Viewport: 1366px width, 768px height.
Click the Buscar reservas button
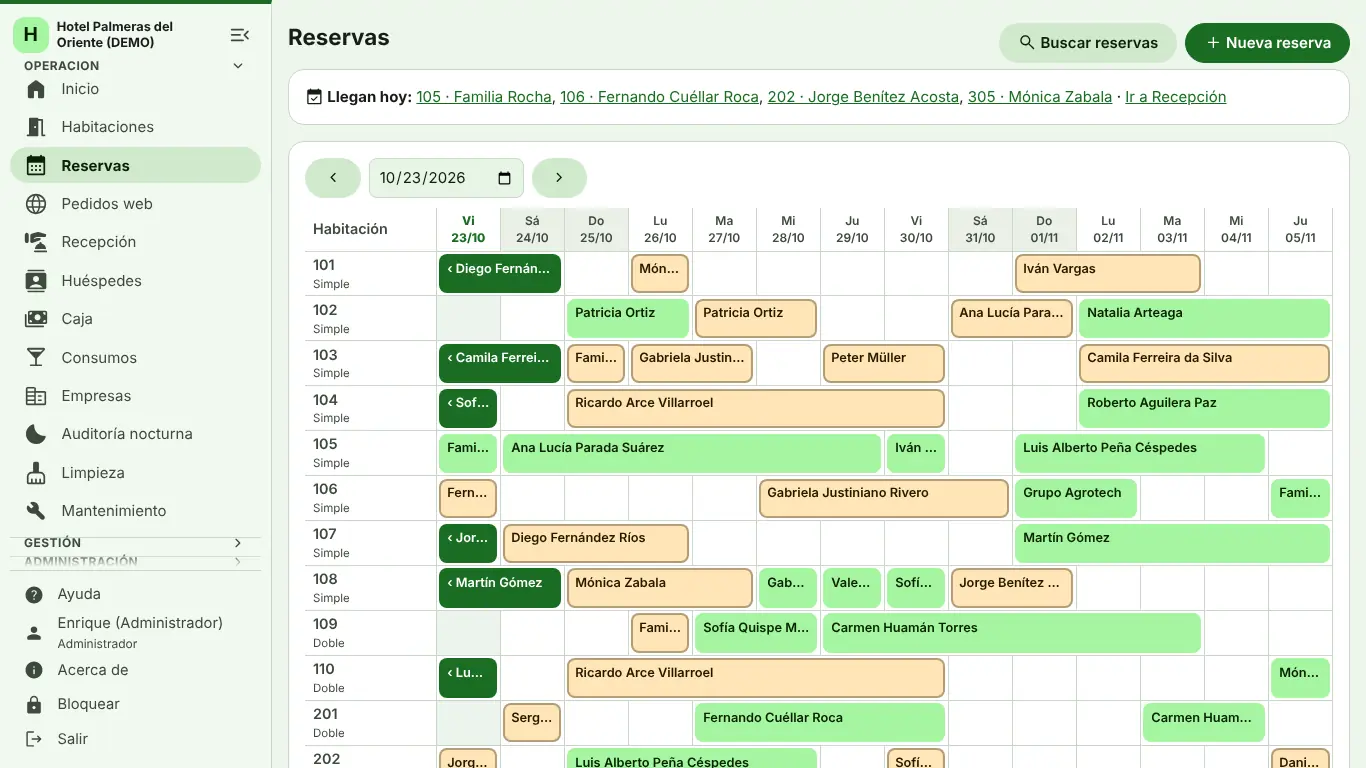(x=1088, y=43)
